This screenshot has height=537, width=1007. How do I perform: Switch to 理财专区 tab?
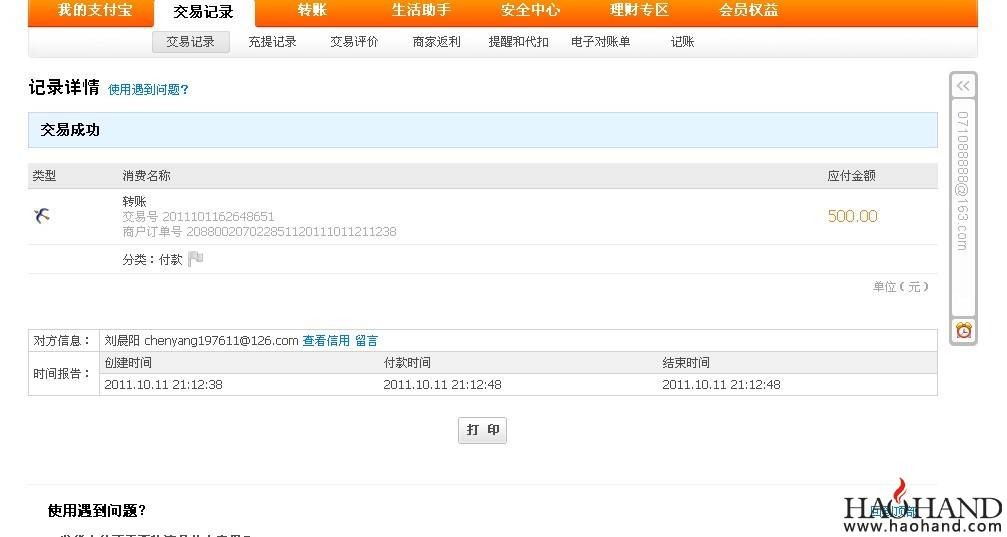click(x=640, y=10)
